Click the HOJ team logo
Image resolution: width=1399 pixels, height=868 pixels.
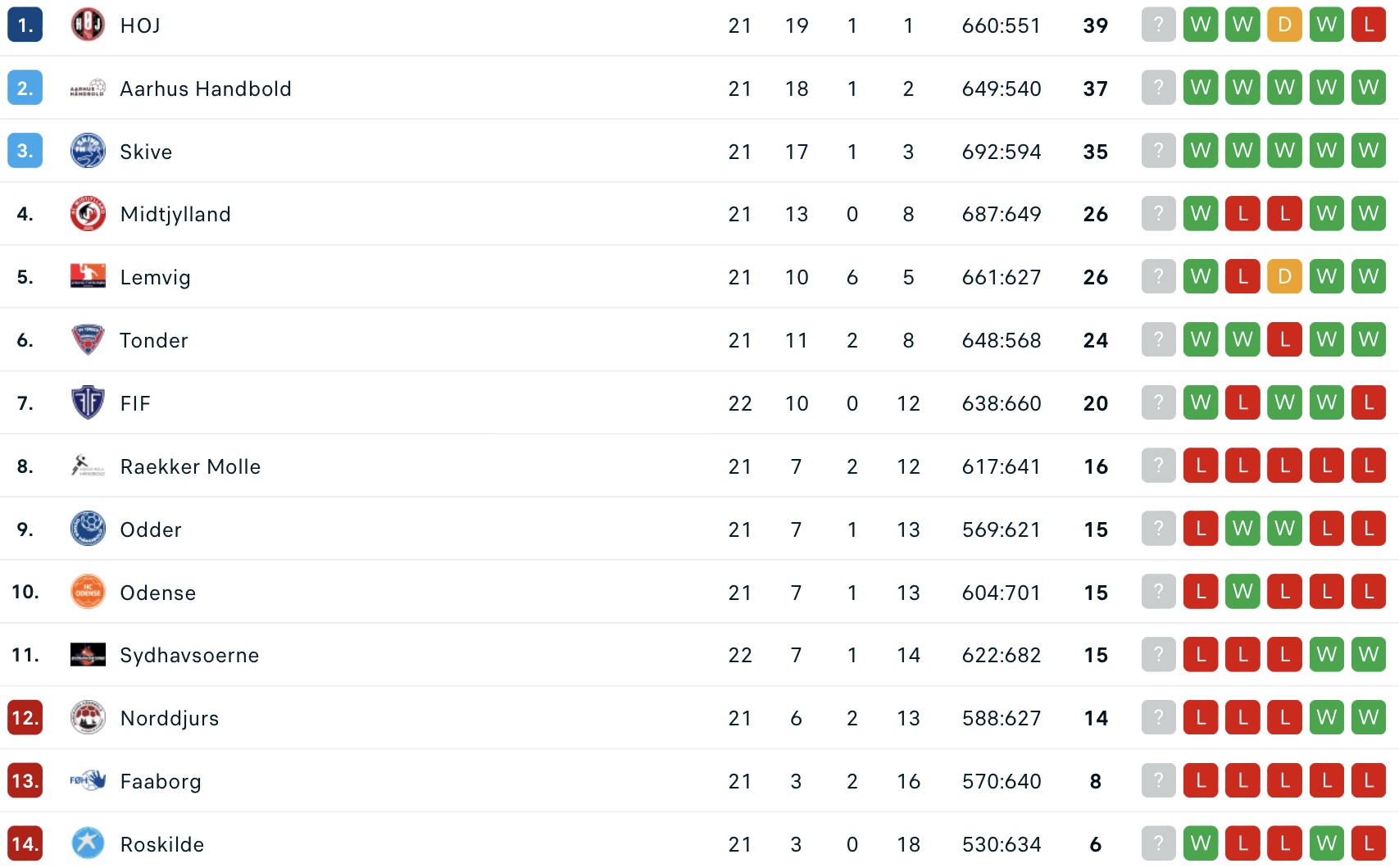(x=88, y=25)
